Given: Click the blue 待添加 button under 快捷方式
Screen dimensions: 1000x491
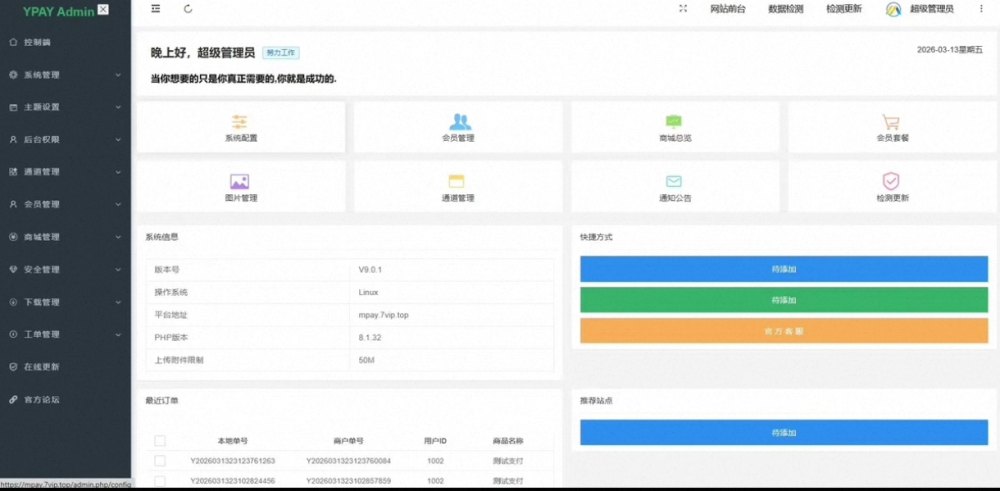Looking at the screenshot, I should pyautogui.click(x=784, y=269).
